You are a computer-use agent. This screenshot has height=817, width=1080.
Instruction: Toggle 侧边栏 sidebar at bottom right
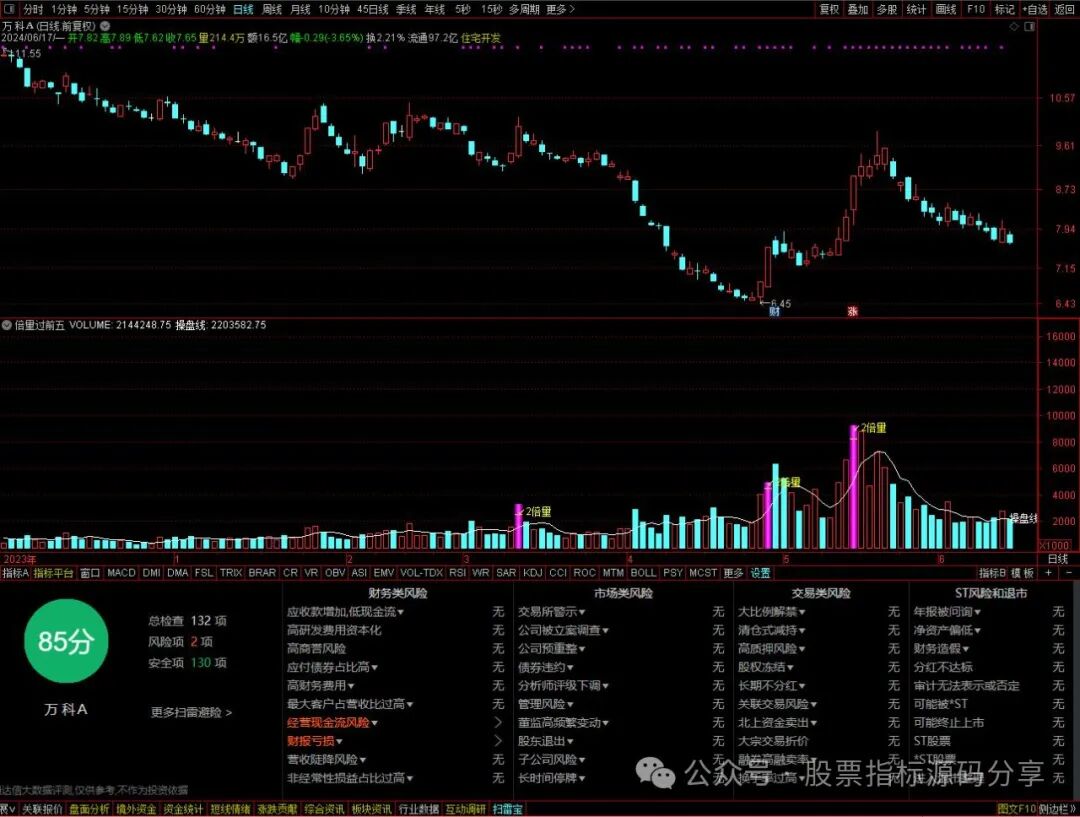pos(1057,809)
